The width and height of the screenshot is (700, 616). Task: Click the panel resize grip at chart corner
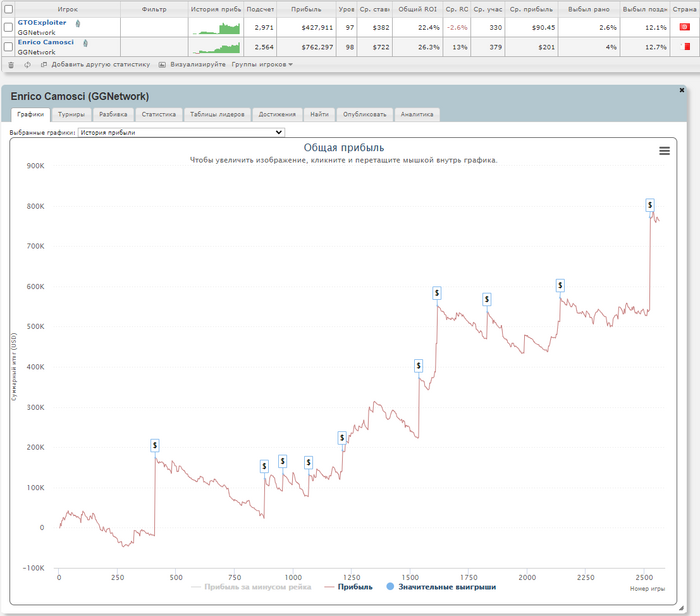(x=681, y=608)
